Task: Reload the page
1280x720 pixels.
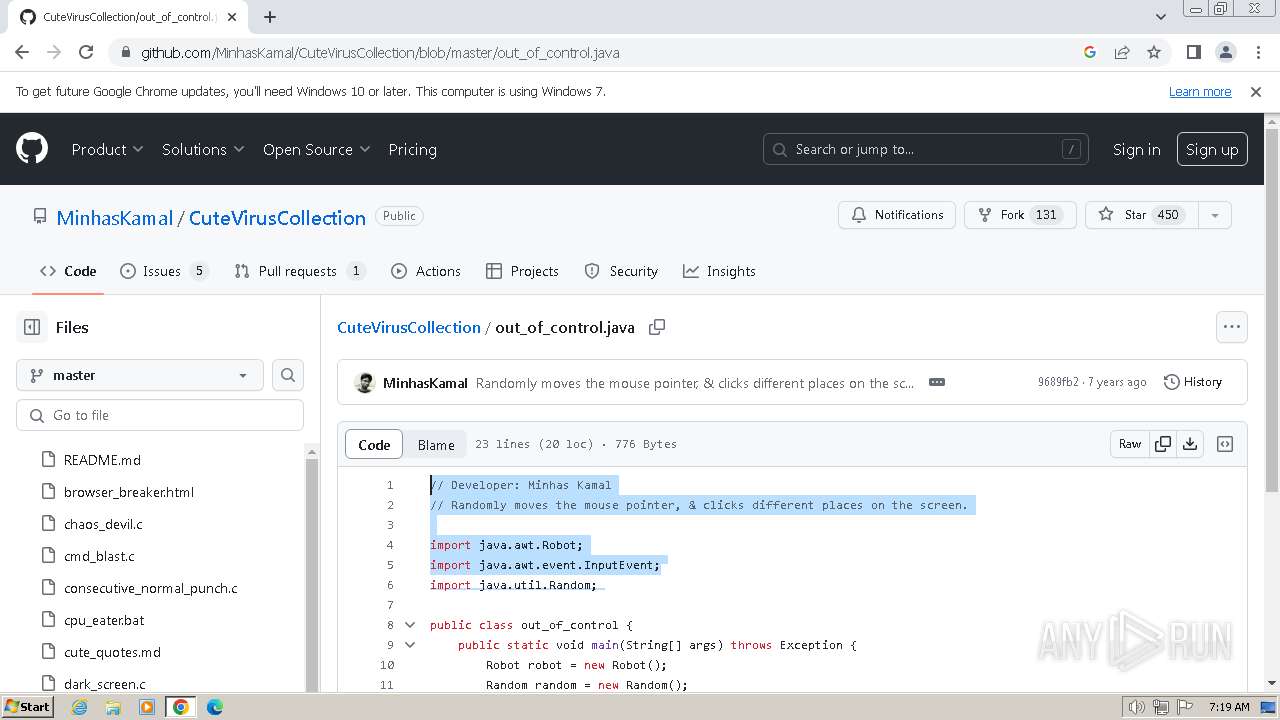Action: pos(86,52)
